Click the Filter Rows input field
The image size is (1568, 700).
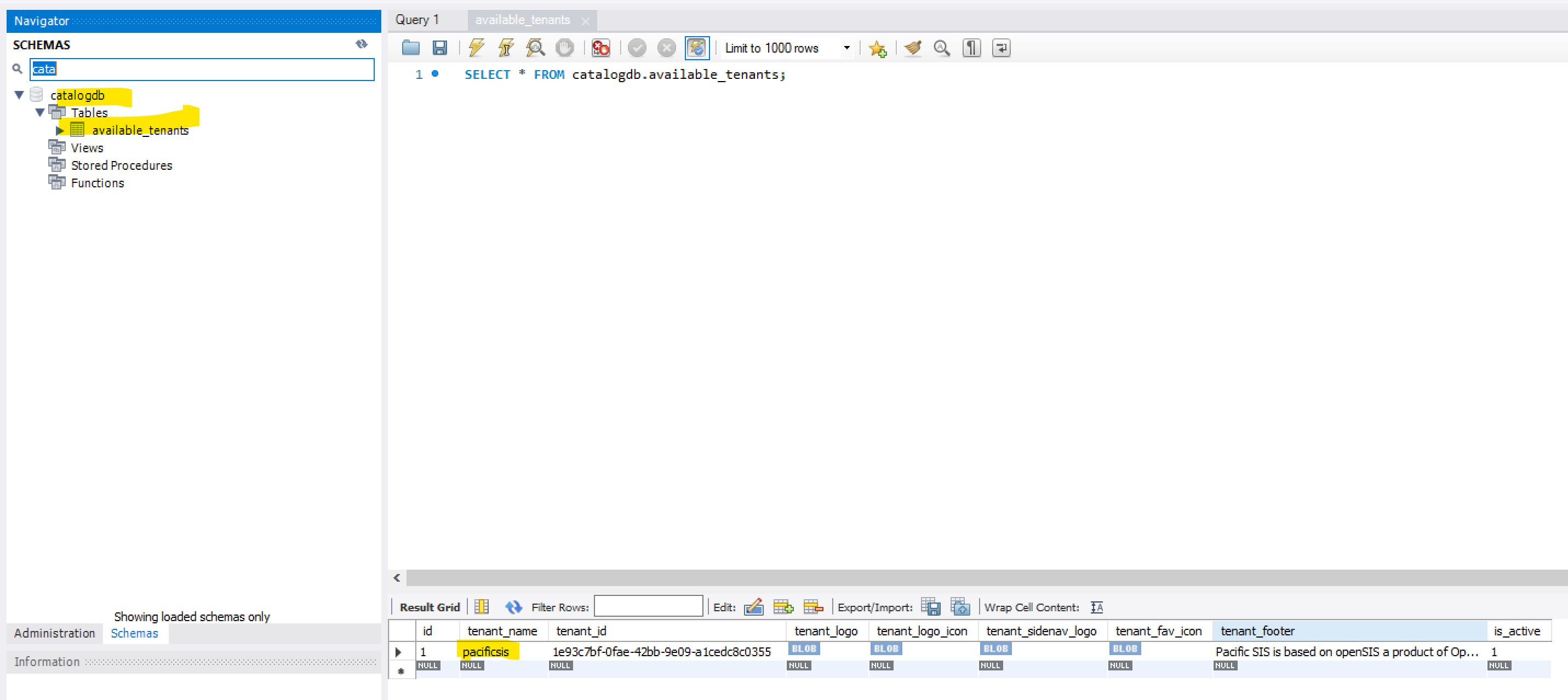tap(648, 606)
